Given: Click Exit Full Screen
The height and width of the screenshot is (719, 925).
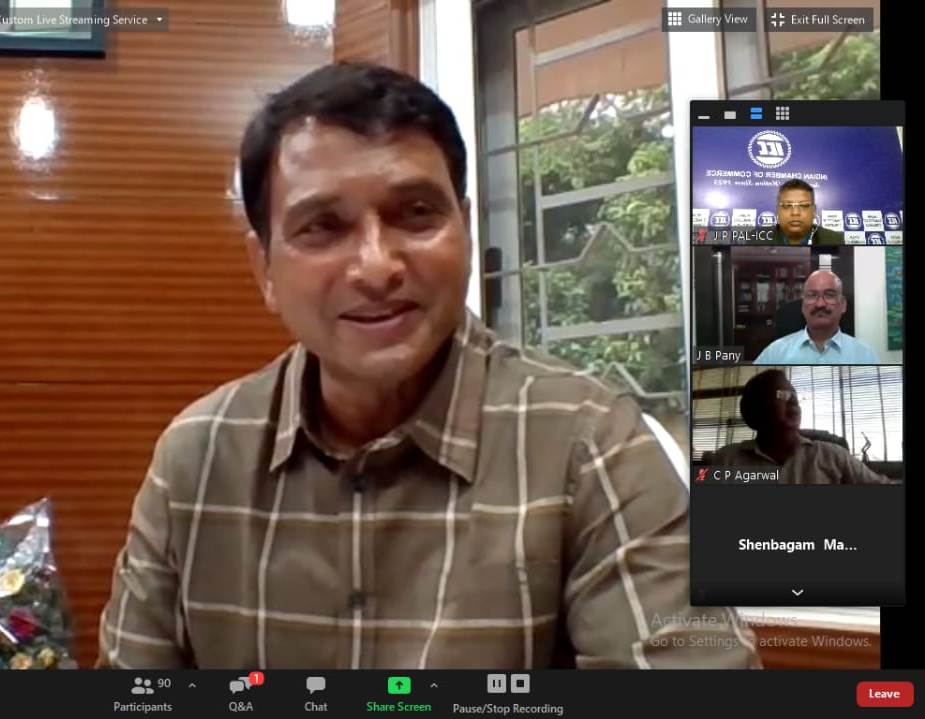Looking at the screenshot, I should coord(818,19).
